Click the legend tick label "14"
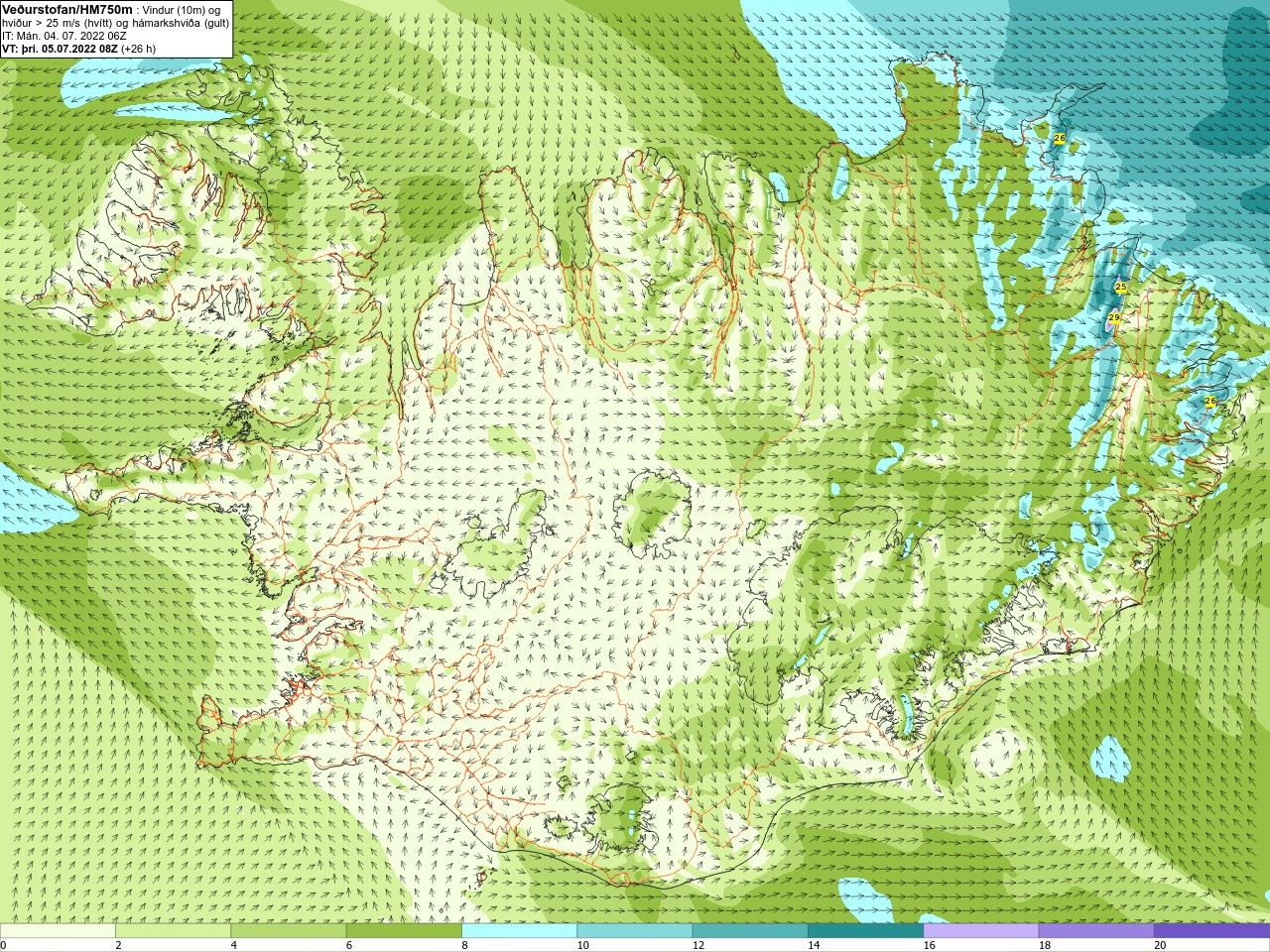Image resolution: width=1270 pixels, height=952 pixels. 814,945
